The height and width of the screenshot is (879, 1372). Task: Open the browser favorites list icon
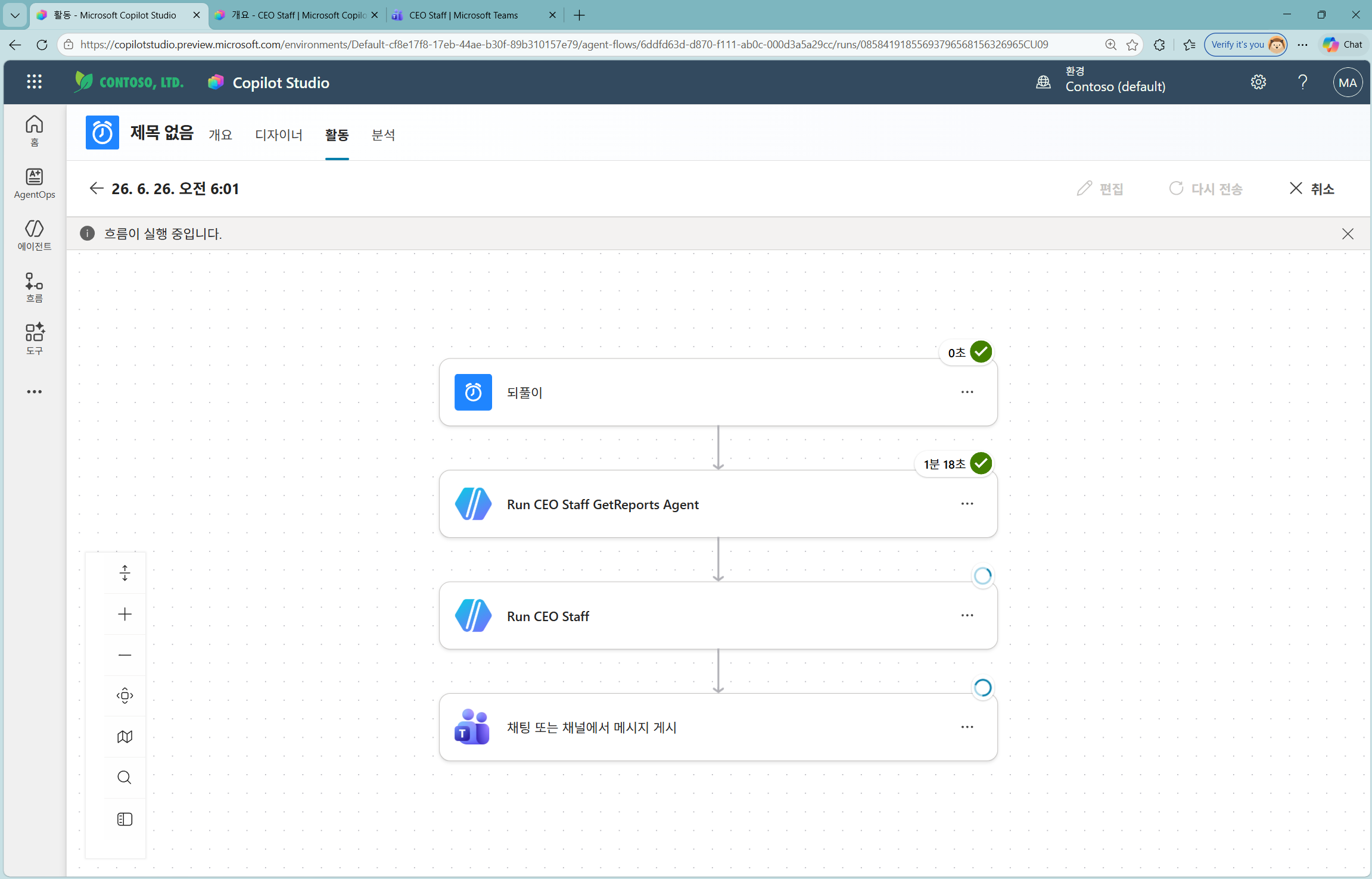pos(1189,45)
